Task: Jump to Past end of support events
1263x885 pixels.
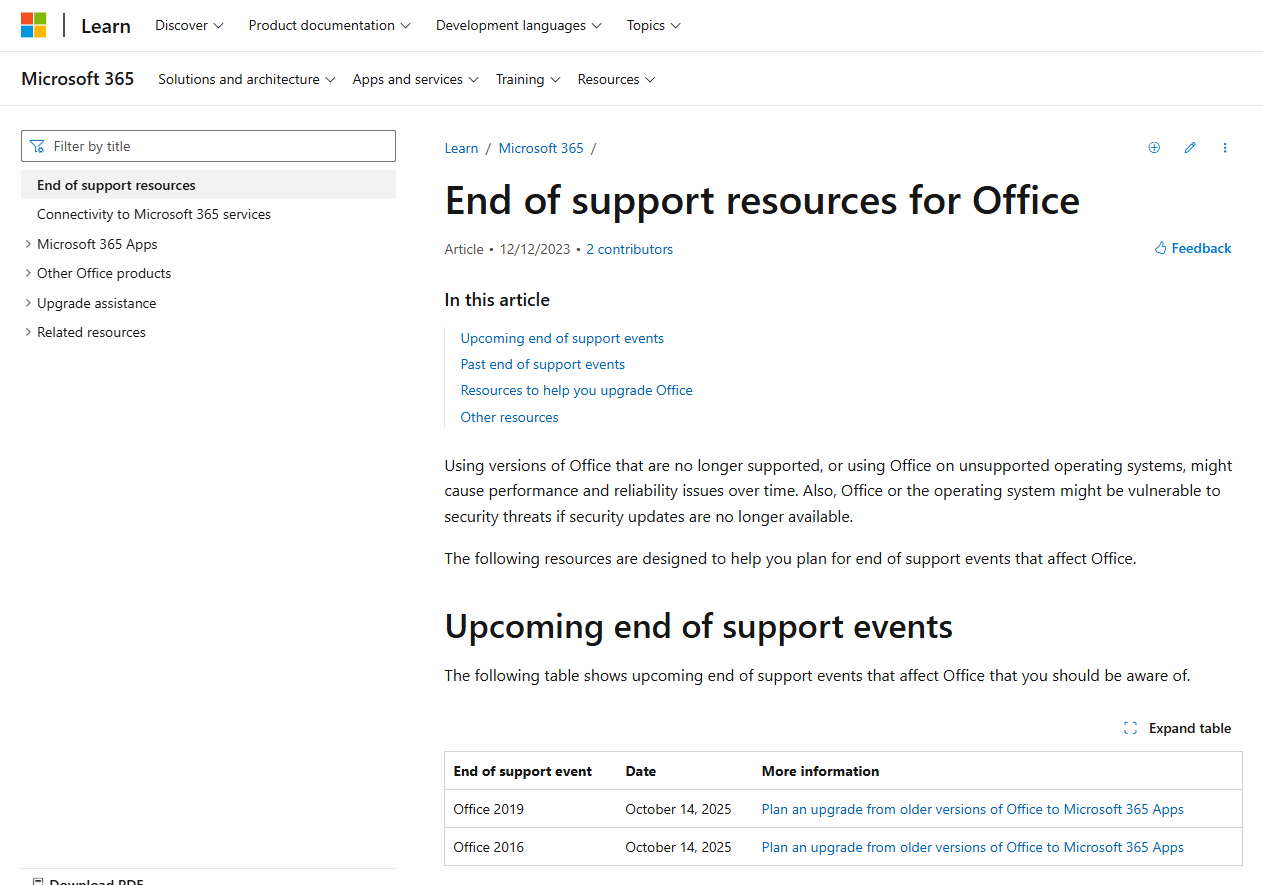Action: [x=543, y=364]
